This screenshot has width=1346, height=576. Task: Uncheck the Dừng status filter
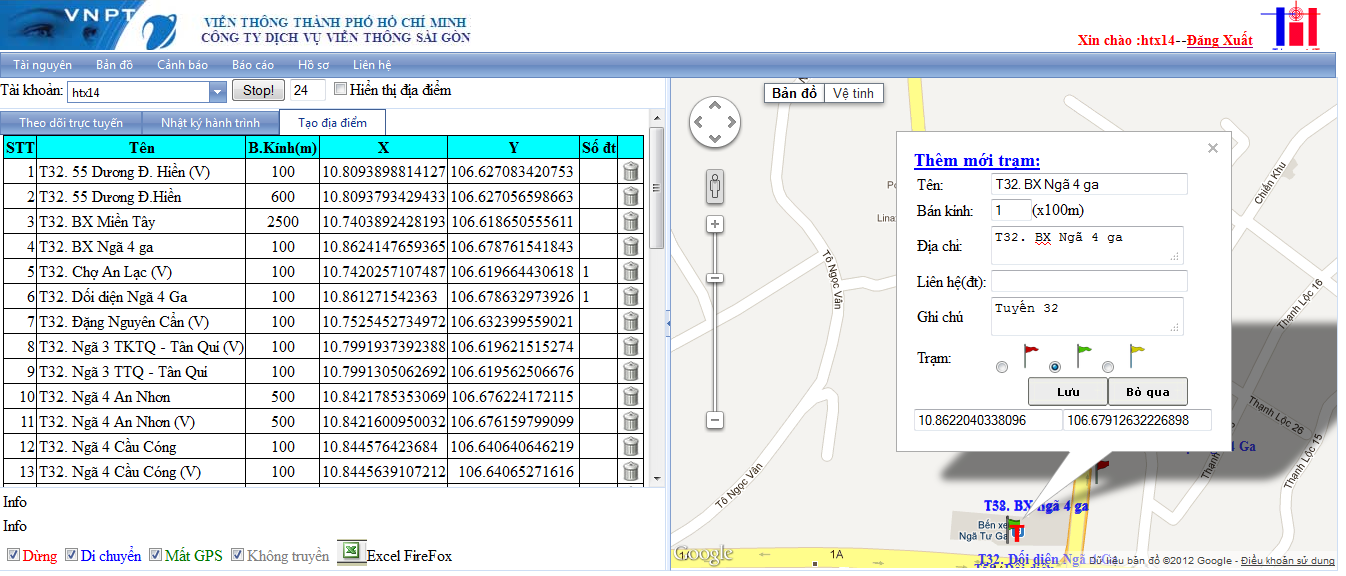click(x=13, y=555)
